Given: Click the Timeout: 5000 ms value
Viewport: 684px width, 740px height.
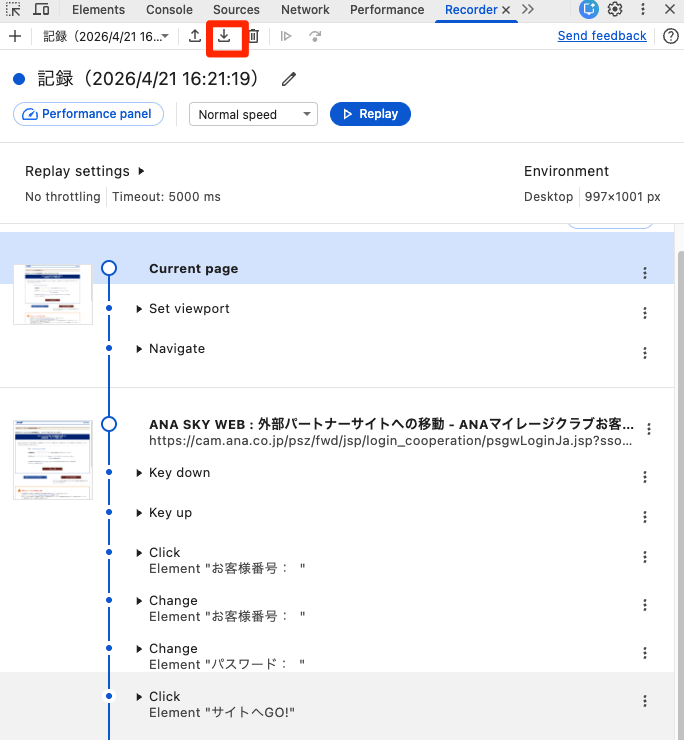Looking at the screenshot, I should [x=166, y=197].
